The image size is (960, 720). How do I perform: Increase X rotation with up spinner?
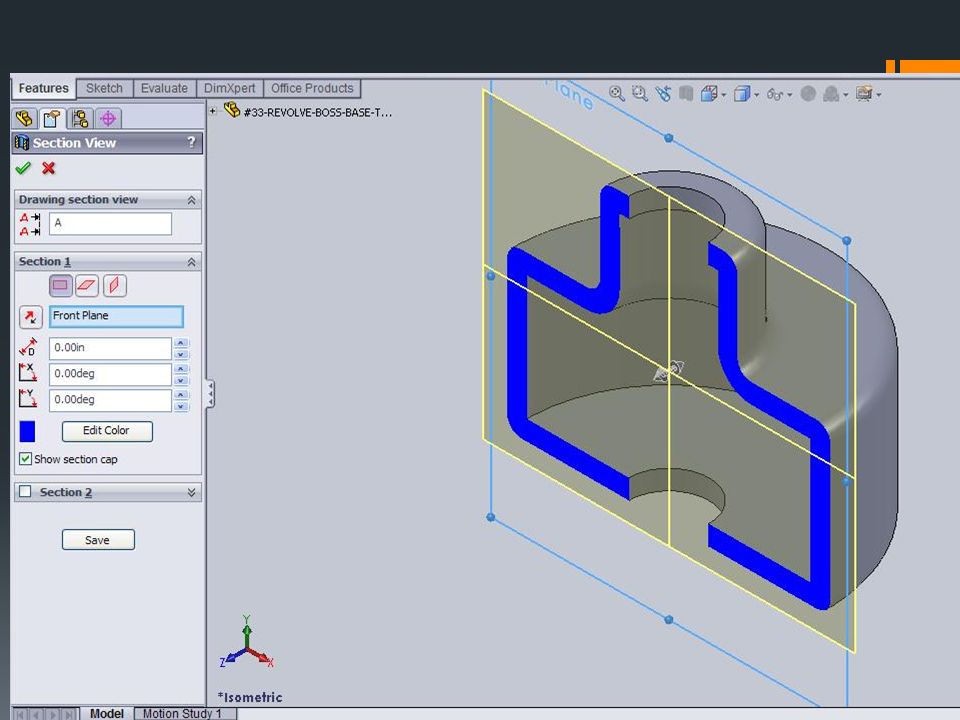[x=181, y=369]
